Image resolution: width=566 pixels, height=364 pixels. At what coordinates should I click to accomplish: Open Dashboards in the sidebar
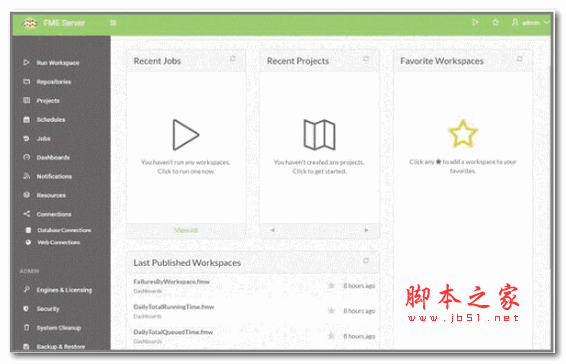click(53, 157)
